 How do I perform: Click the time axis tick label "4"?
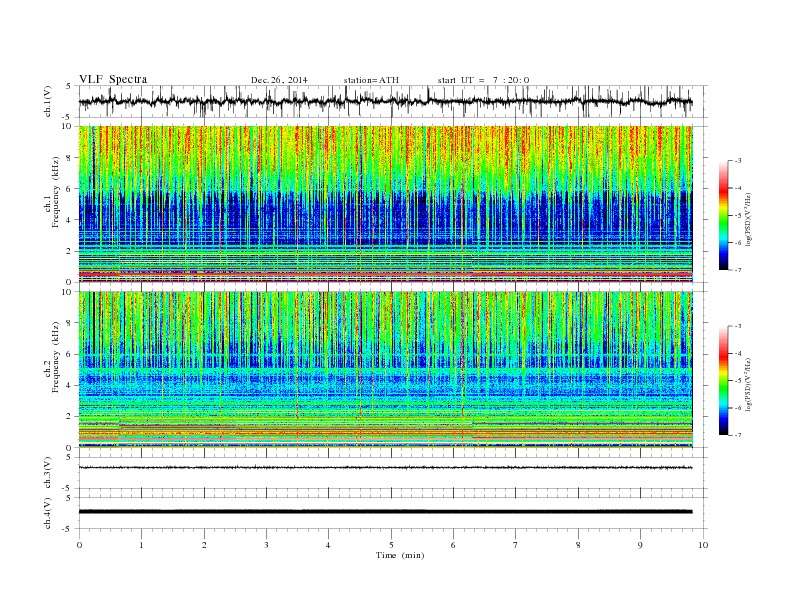tap(328, 545)
